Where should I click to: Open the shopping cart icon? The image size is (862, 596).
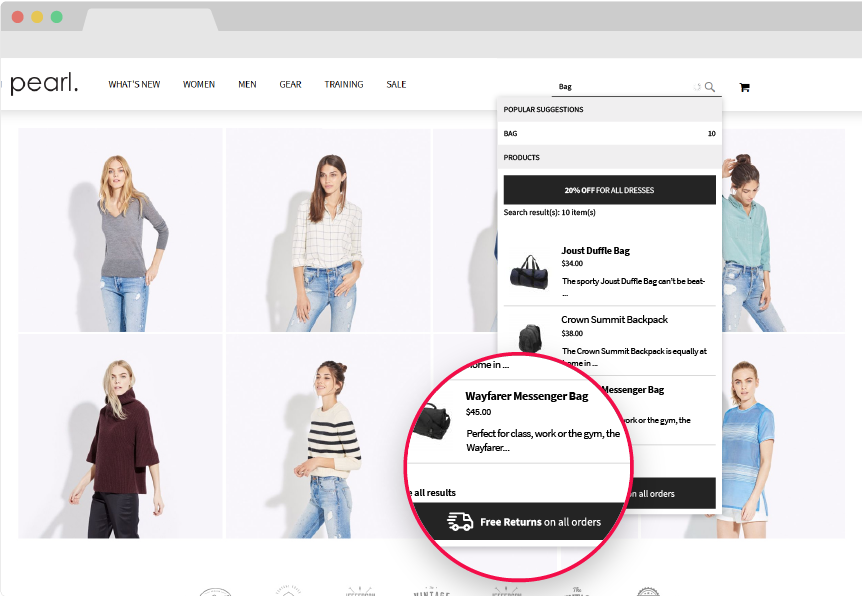click(x=744, y=87)
